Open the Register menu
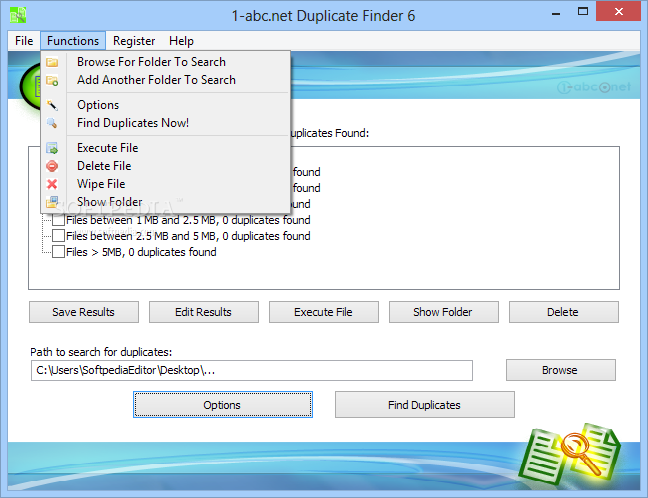648x498 pixels. 134,41
